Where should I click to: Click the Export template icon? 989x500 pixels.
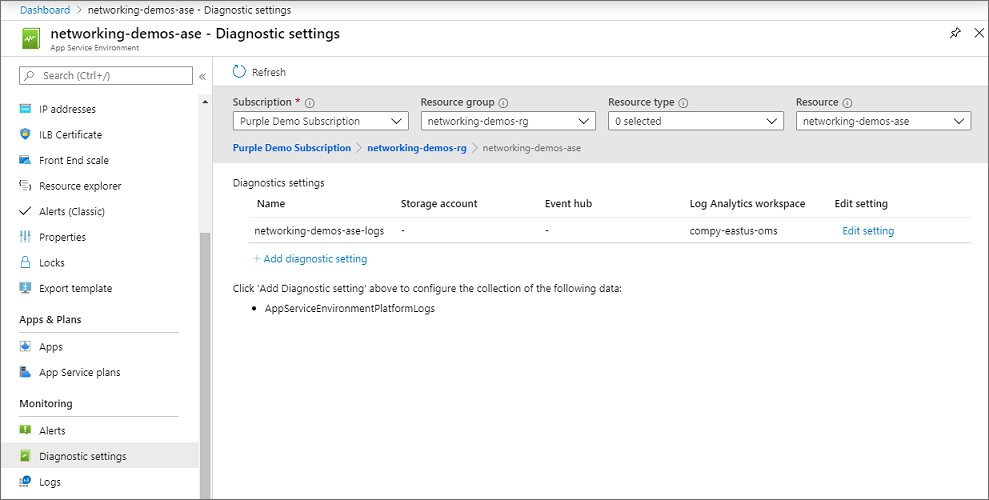(x=26, y=289)
